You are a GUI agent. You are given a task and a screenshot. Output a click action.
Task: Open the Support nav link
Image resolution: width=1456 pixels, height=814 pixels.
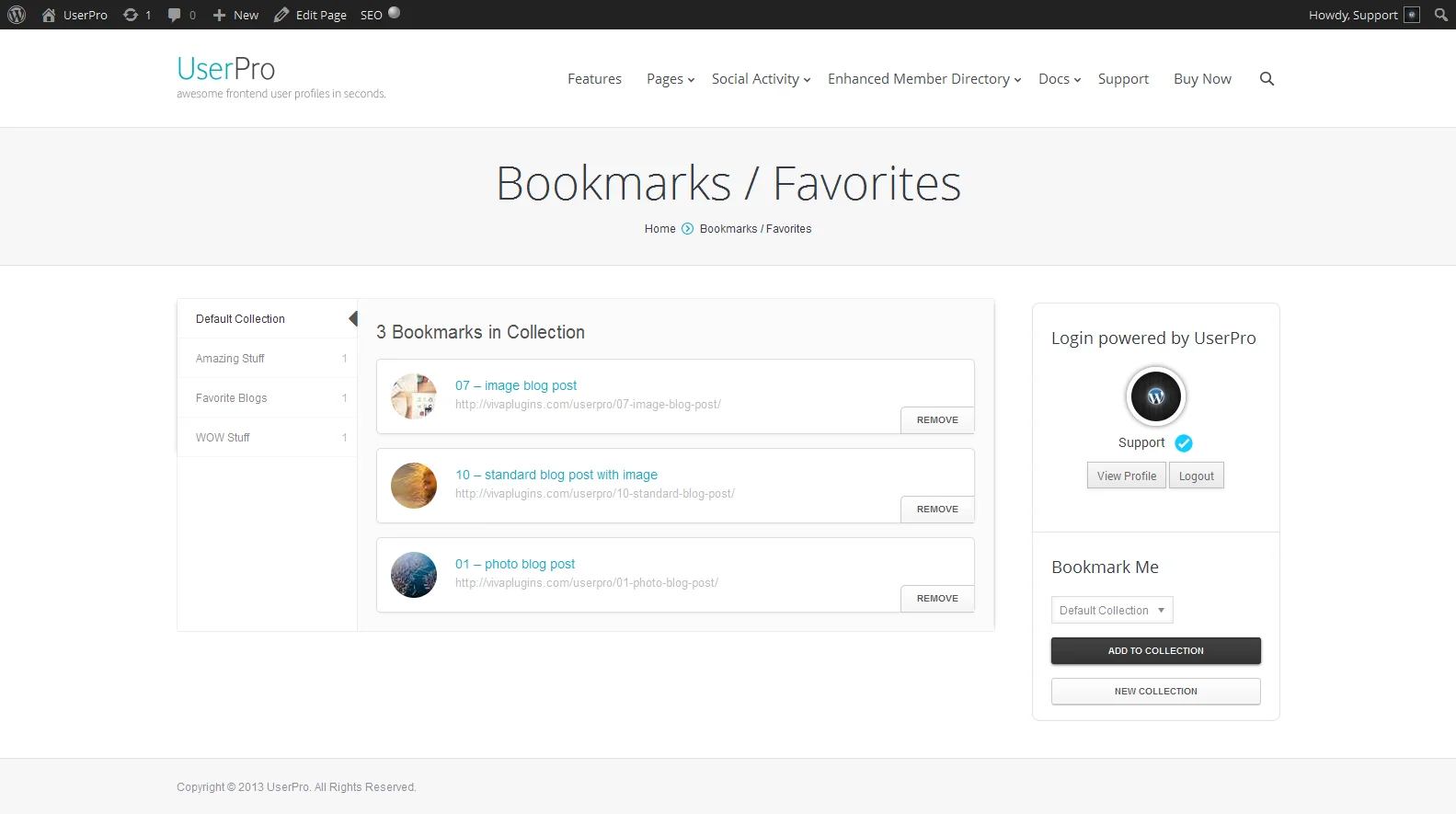coord(1123,79)
